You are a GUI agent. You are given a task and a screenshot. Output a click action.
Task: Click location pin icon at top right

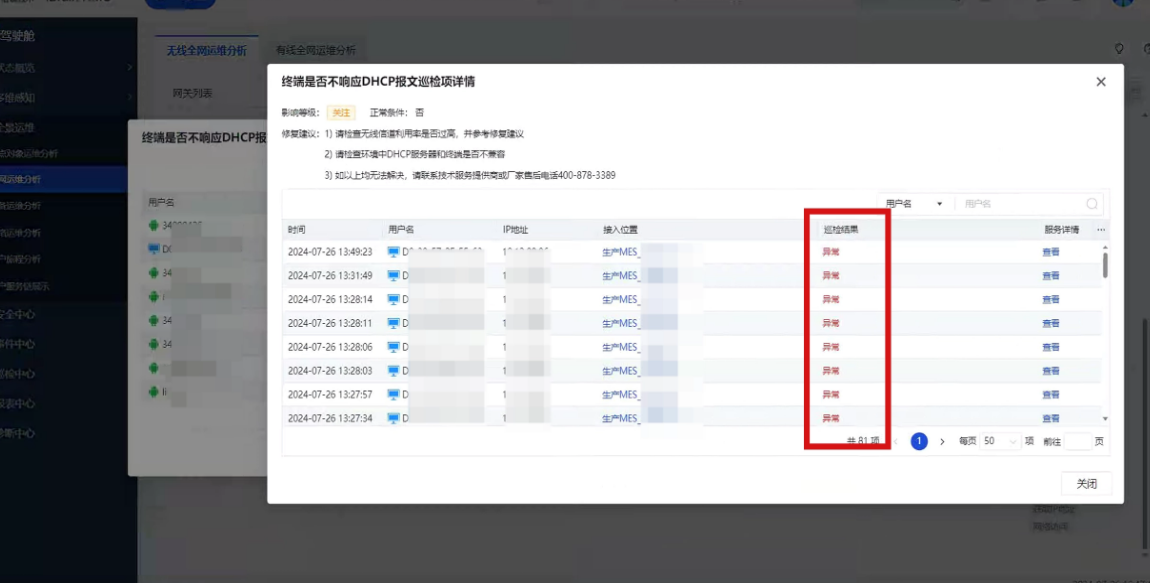1119,49
